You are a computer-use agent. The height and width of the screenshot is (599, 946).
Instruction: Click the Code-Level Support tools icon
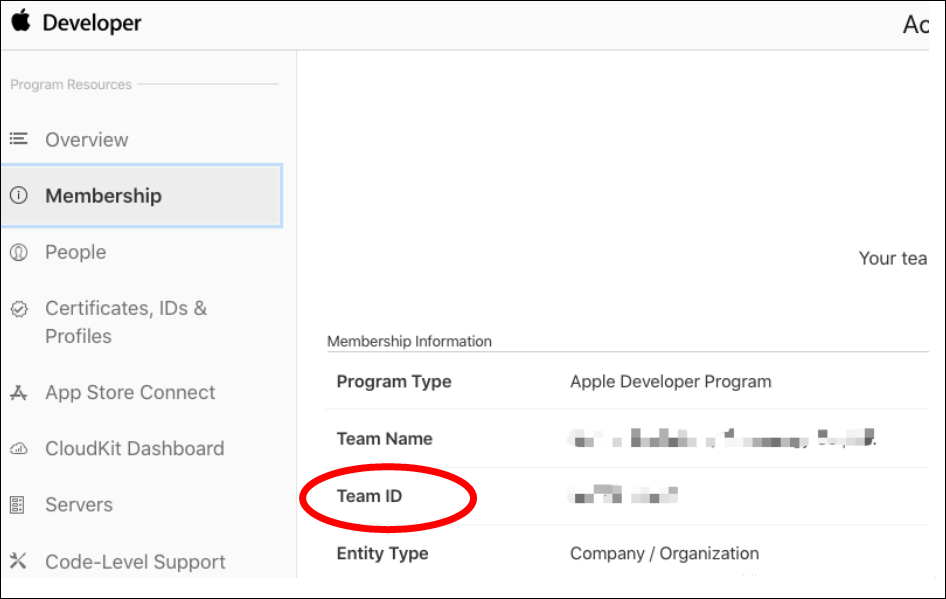click(x=18, y=561)
